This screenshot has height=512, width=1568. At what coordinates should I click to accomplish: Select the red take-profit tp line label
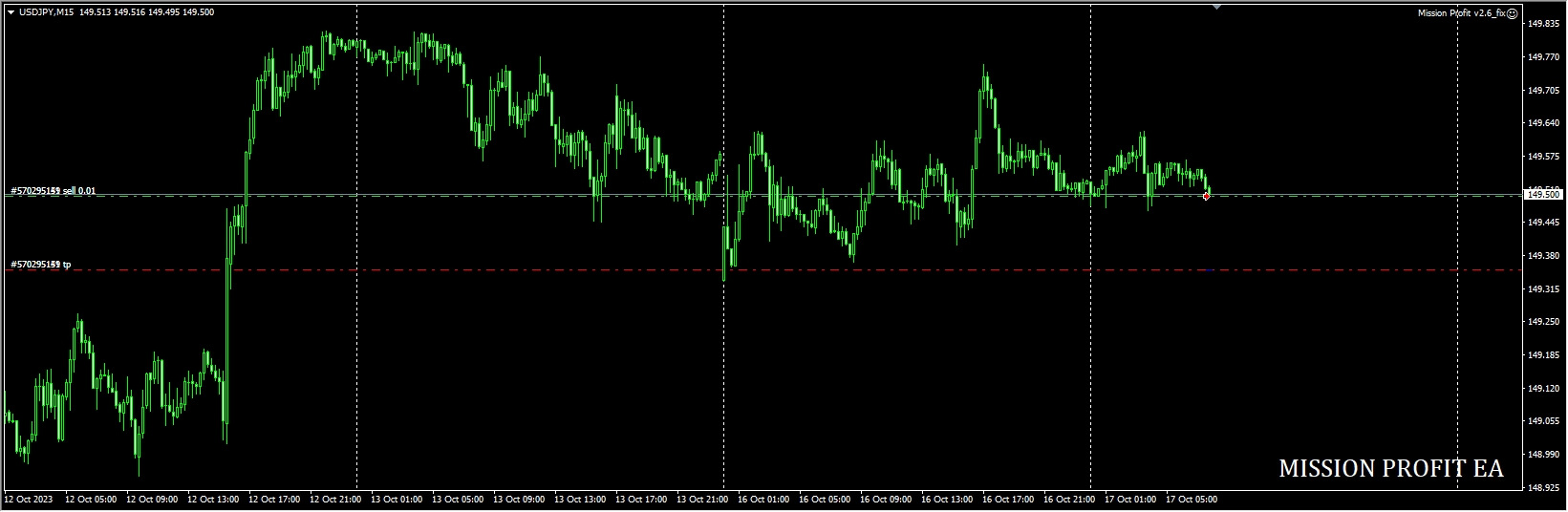(x=40, y=265)
